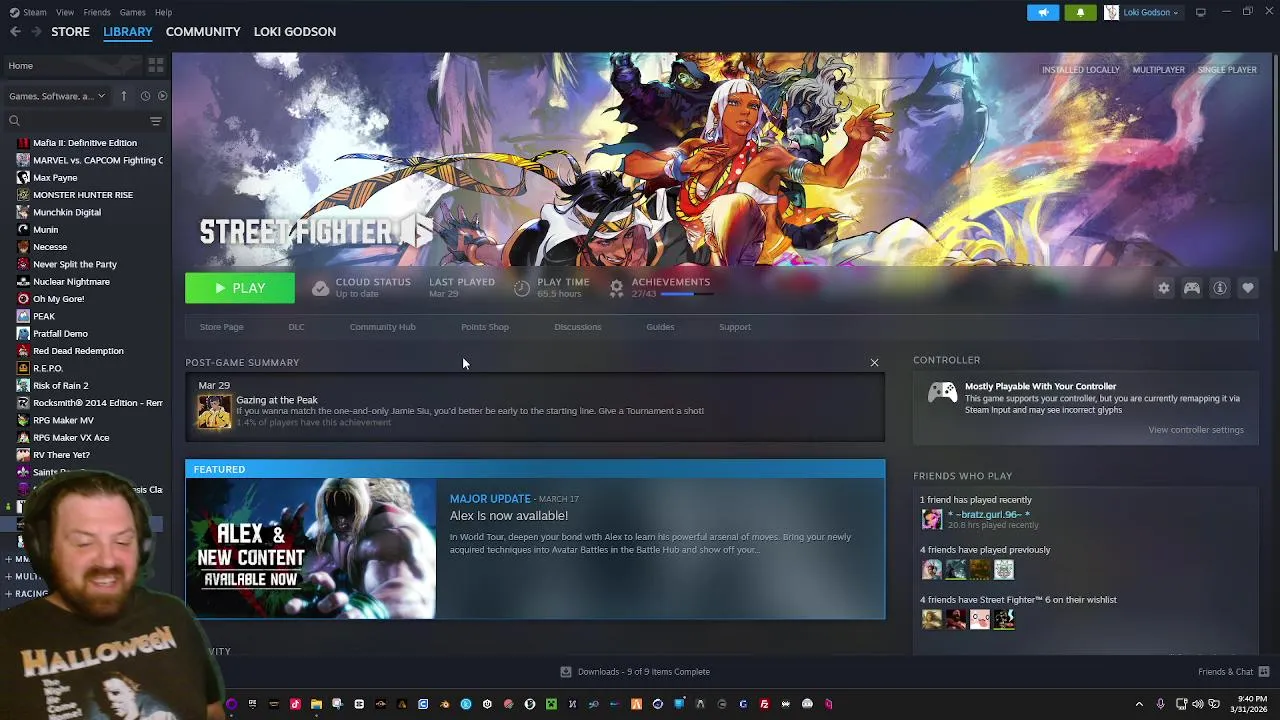Open the library grid view icon

155,66
